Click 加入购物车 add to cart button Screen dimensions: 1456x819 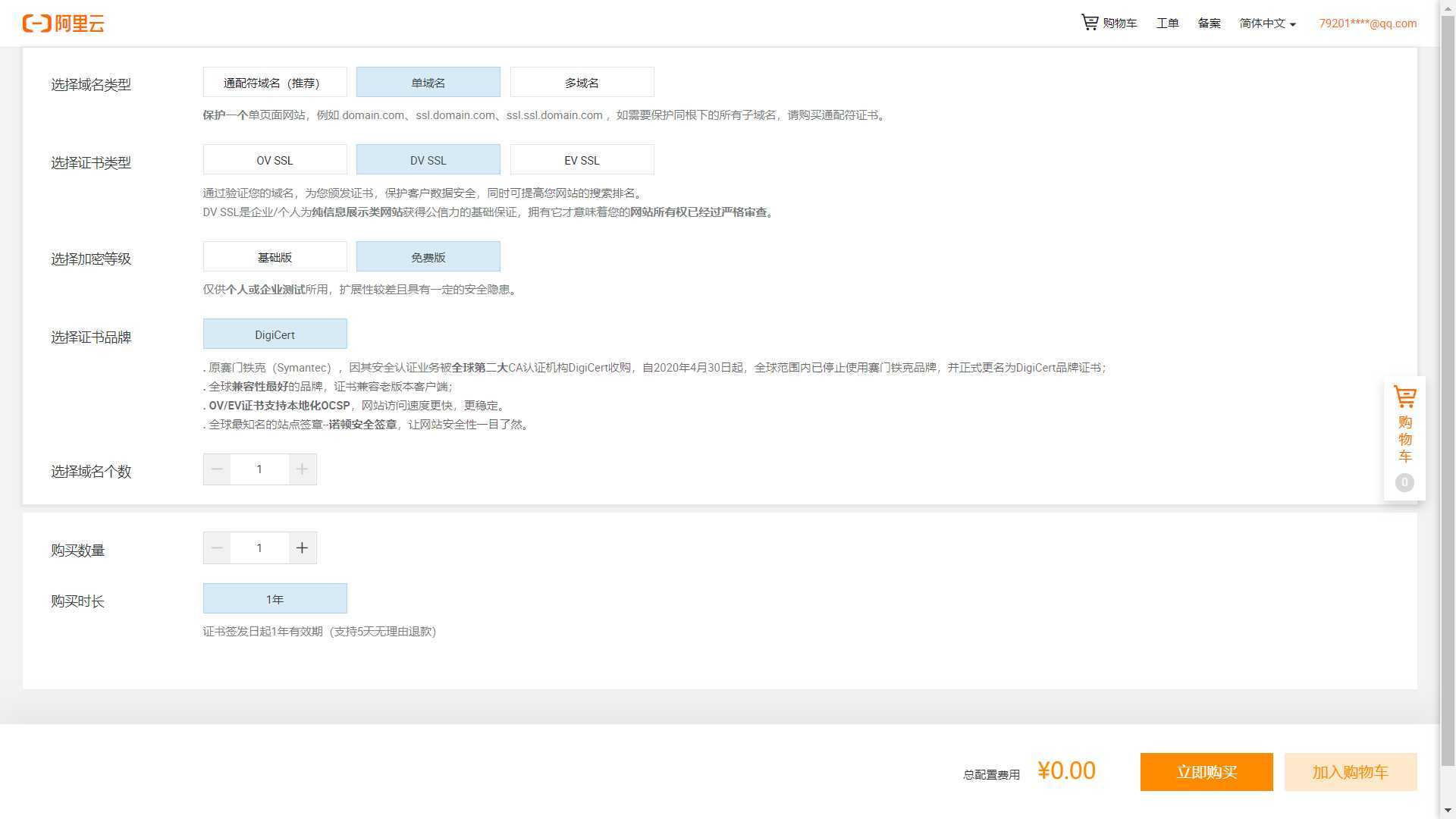[x=1351, y=772]
